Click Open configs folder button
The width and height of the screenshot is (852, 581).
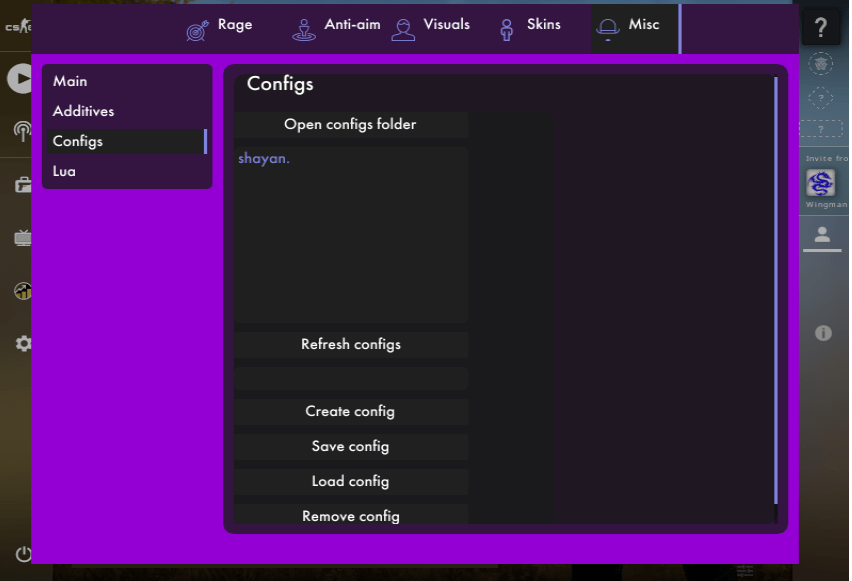tap(351, 124)
